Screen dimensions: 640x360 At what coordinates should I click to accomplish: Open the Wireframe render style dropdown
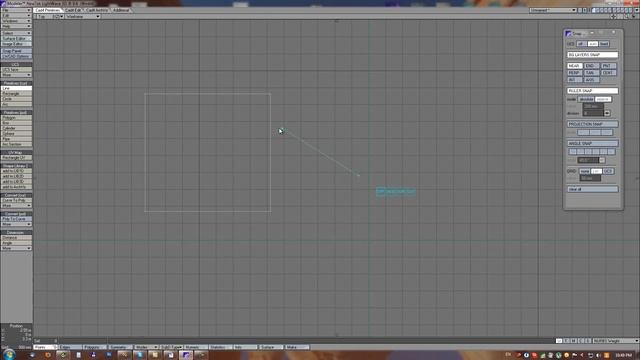pos(82,16)
